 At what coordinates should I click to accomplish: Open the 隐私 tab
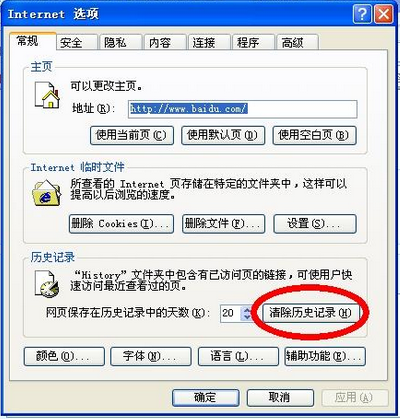121,42
